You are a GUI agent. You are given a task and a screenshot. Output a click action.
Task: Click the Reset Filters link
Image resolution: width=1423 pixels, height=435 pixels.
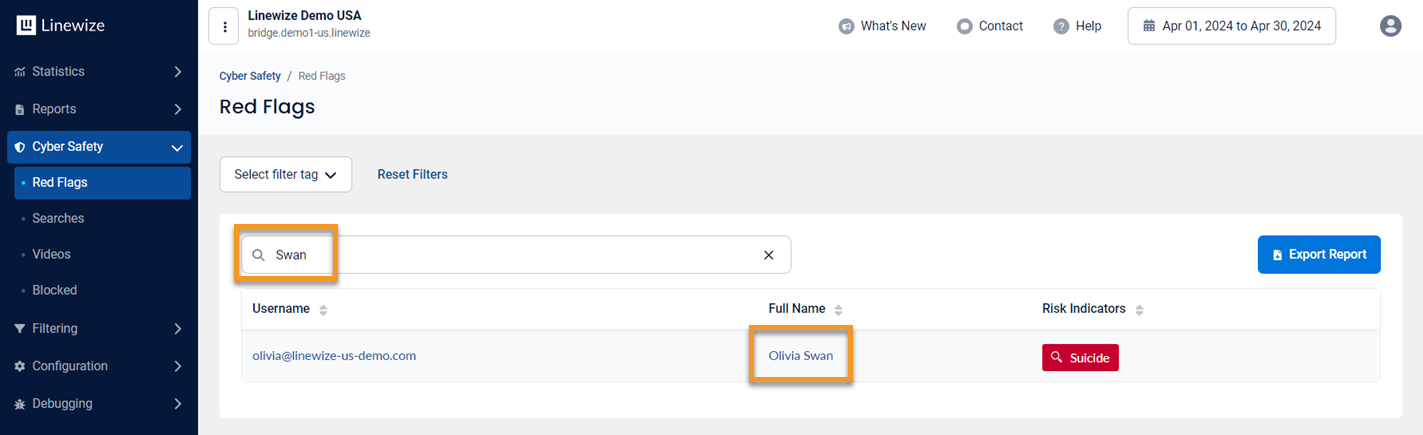point(412,174)
